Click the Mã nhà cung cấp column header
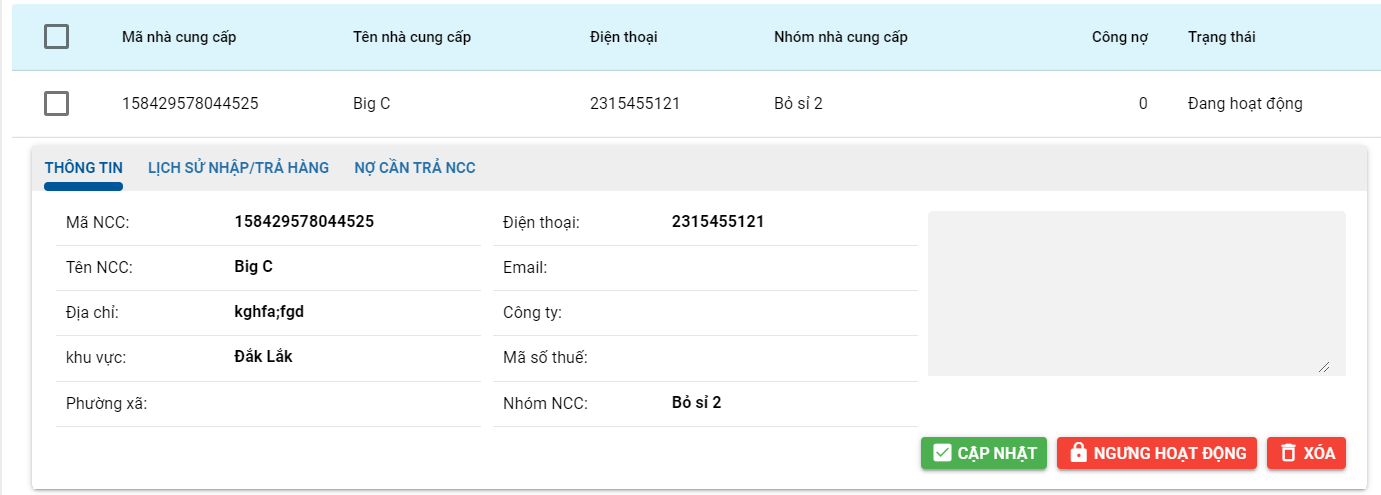The image size is (1381, 495). [179, 37]
